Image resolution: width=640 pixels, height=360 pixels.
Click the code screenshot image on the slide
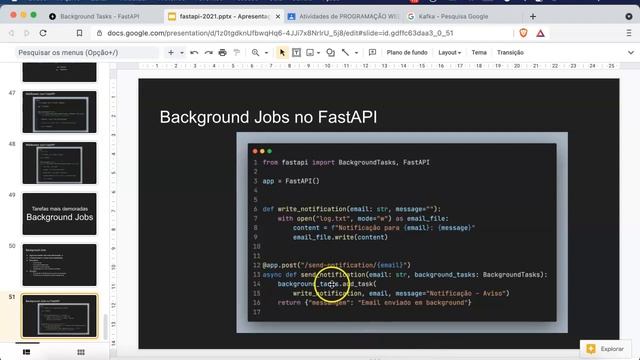[402, 233]
